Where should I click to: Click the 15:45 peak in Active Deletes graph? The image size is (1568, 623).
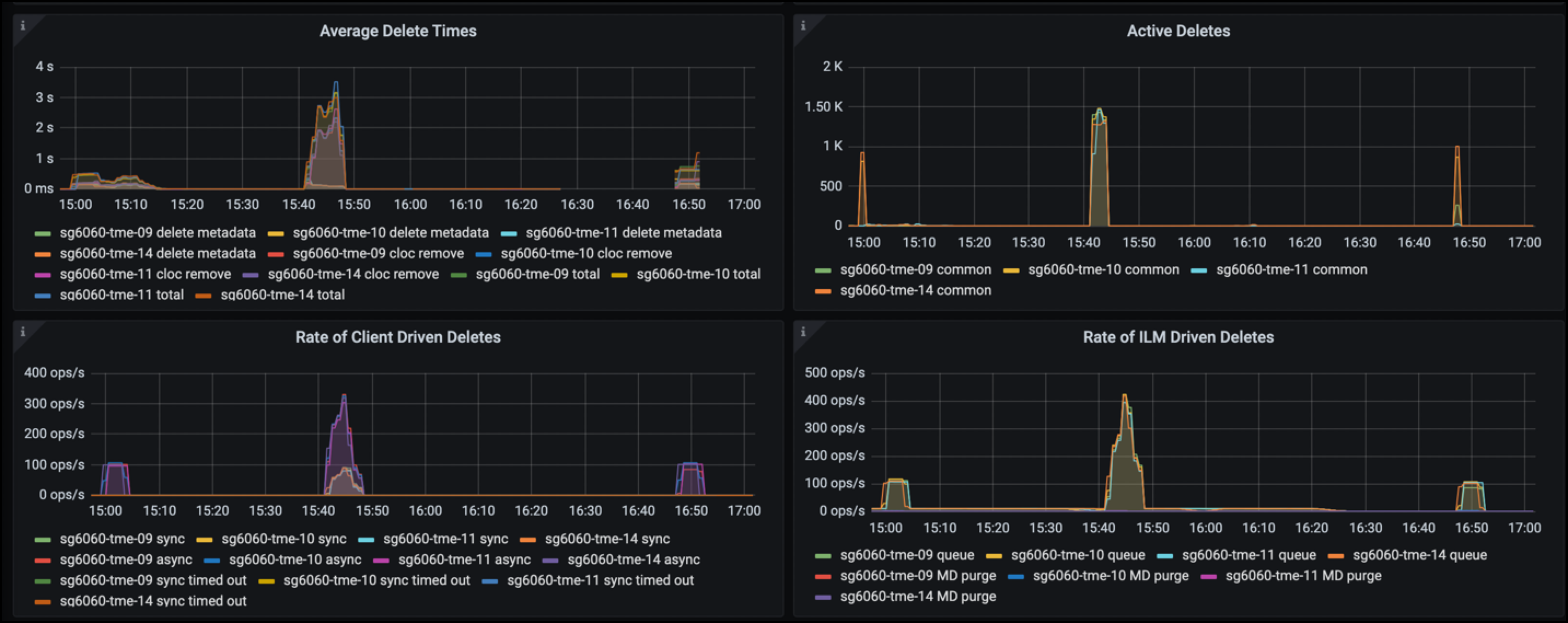click(1099, 112)
